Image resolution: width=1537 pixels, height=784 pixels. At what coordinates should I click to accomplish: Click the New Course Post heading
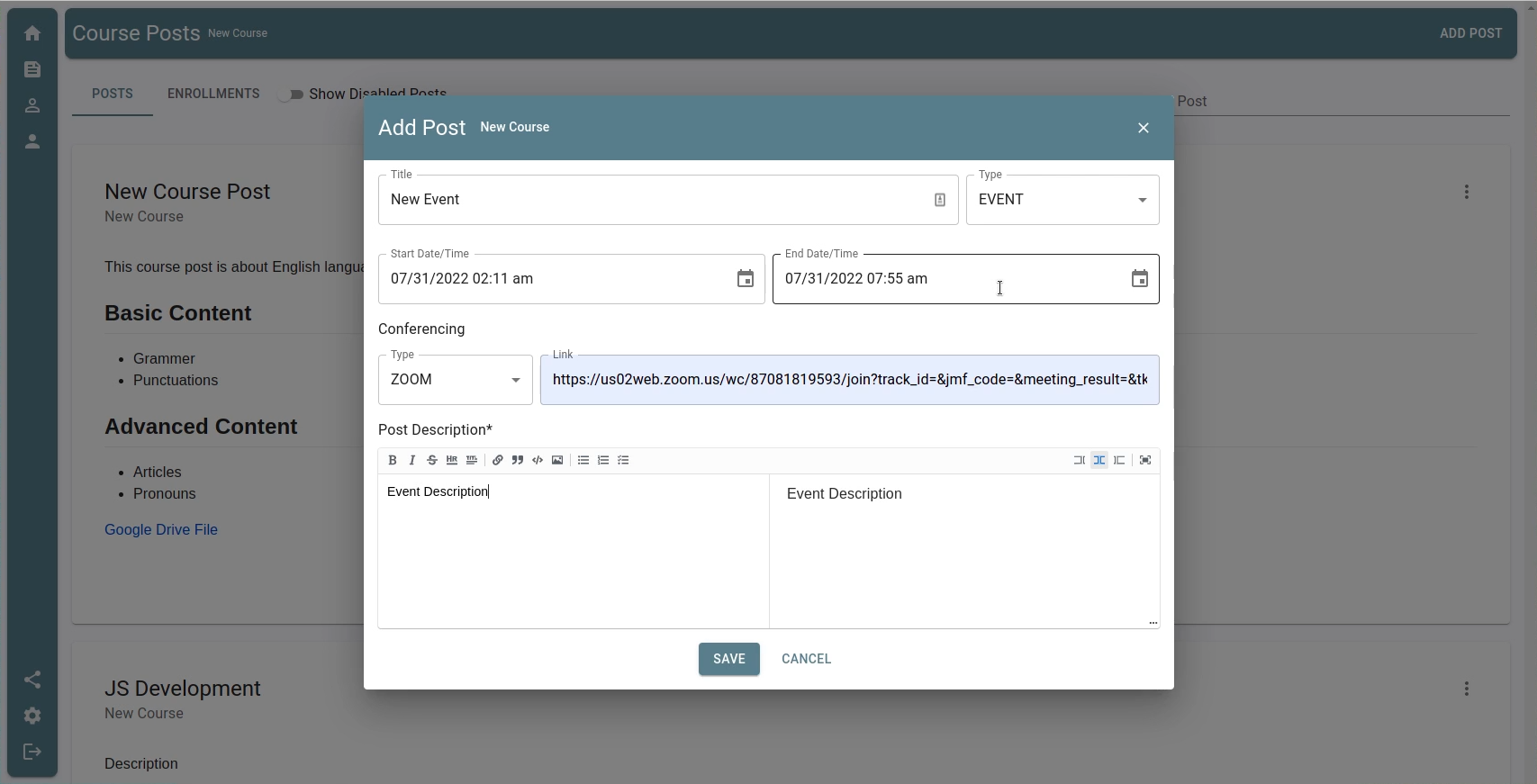tap(187, 192)
